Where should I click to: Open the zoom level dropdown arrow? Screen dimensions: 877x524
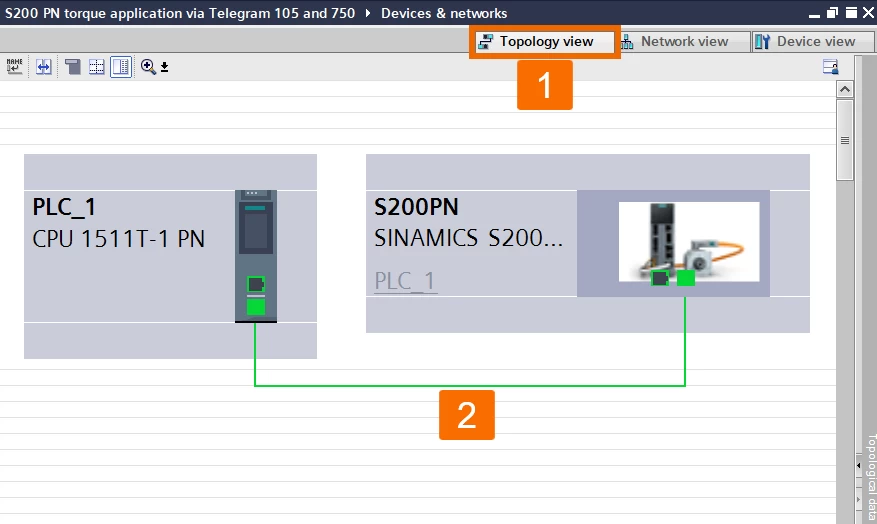point(164,68)
